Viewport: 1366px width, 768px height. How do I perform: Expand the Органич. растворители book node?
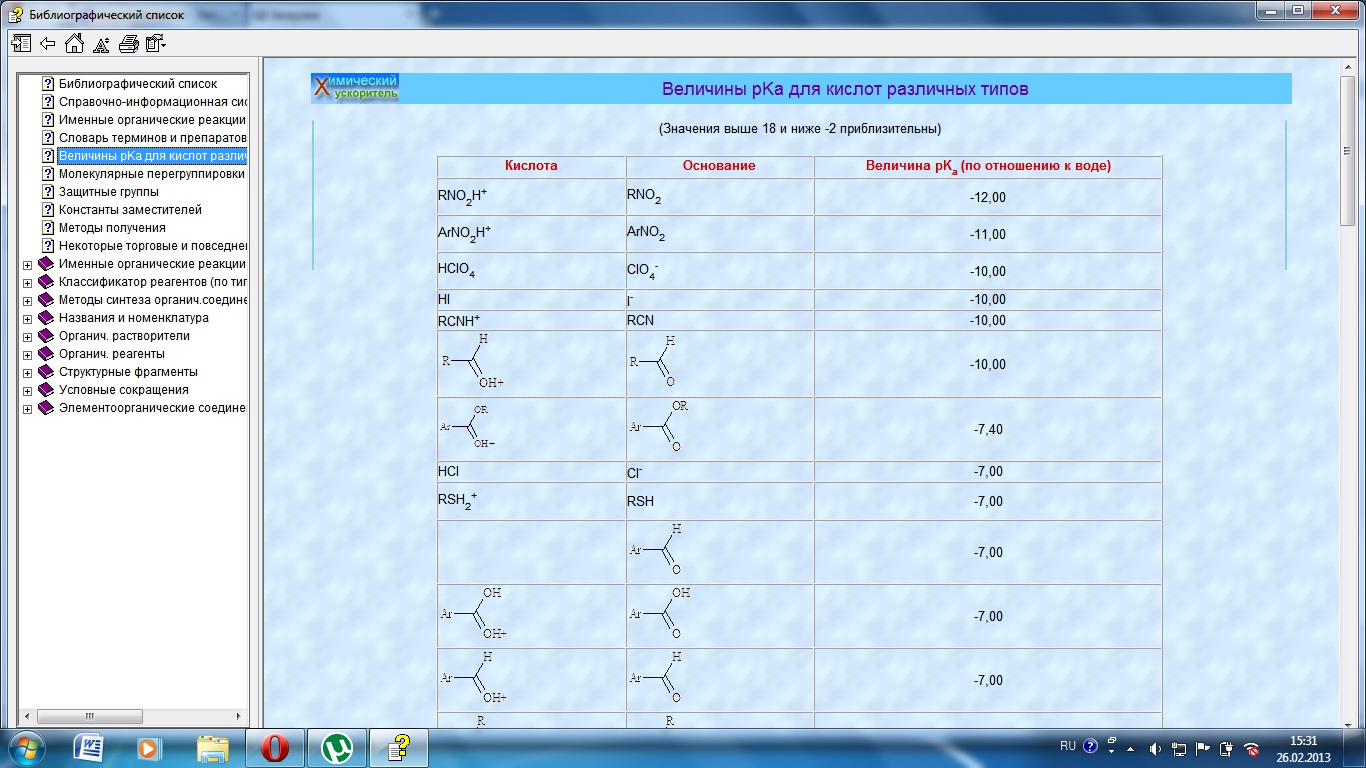tap(28, 337)
